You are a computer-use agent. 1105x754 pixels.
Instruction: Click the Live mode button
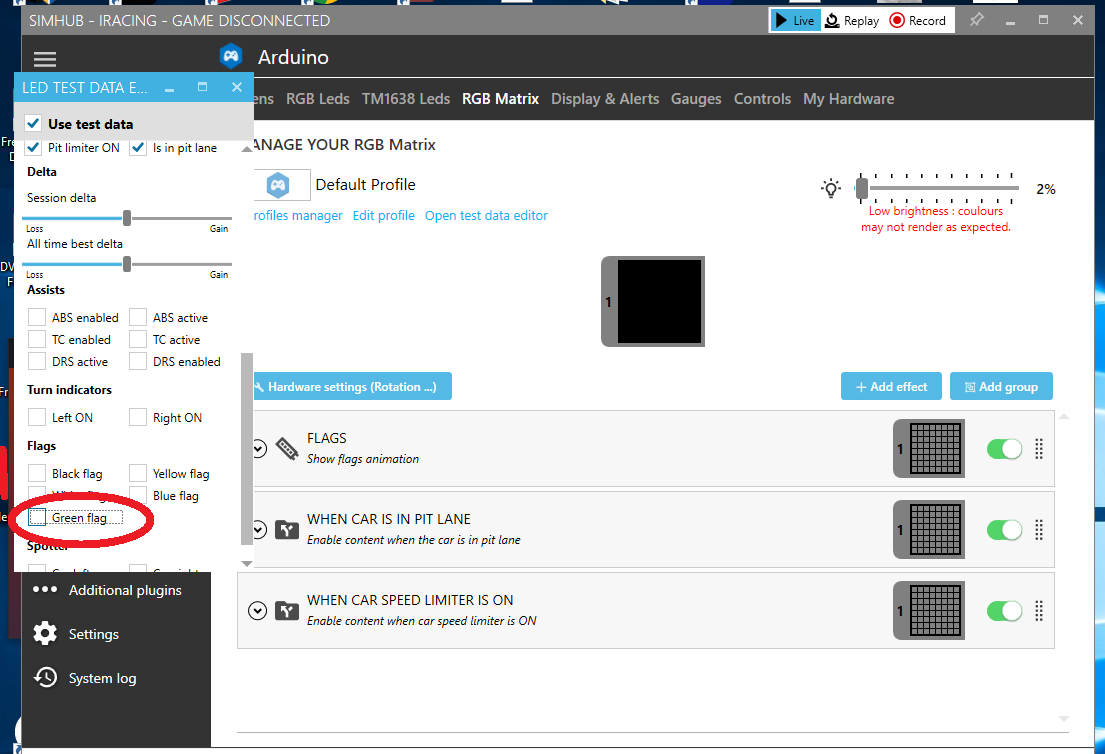(x=796, y=20)
